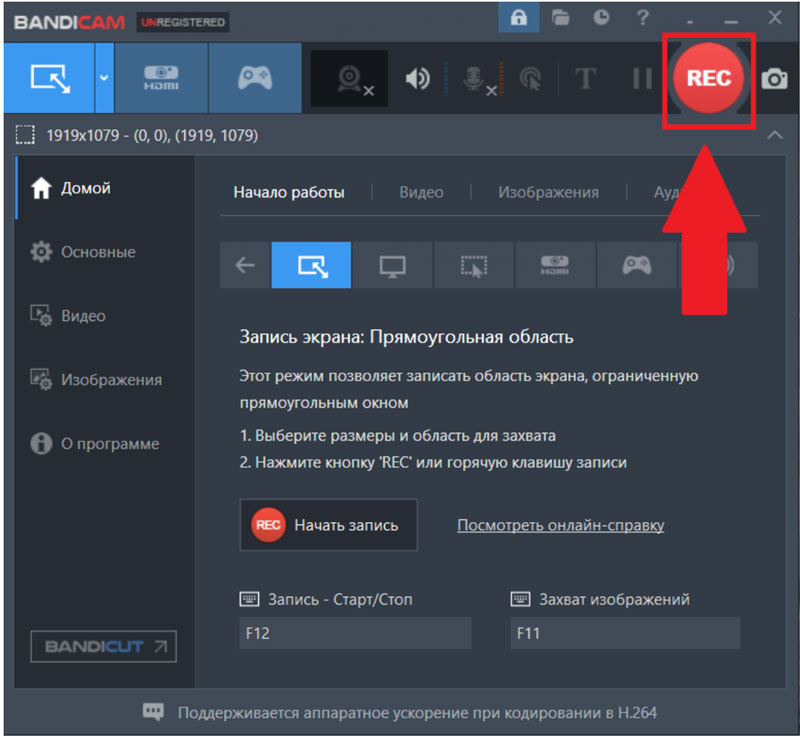The height and width of the screenshot is (738, 800).
Task: Click keyboard icon beside Захват изображений
Action: point(520,599)
